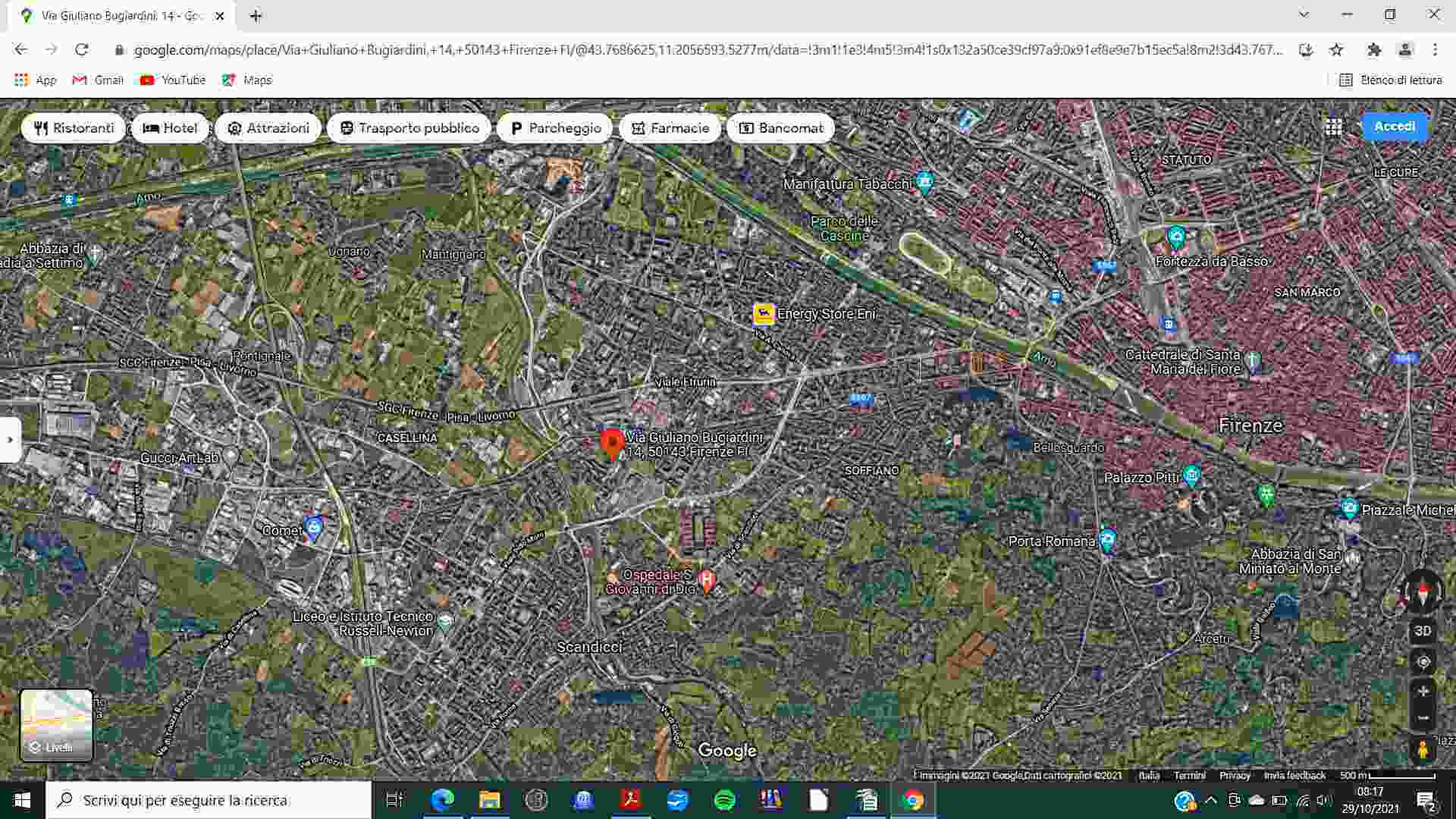Click the Invia feedback link
This screenshot has height=819, width=1456.
pyautogui.click(x=1294, y=775)
